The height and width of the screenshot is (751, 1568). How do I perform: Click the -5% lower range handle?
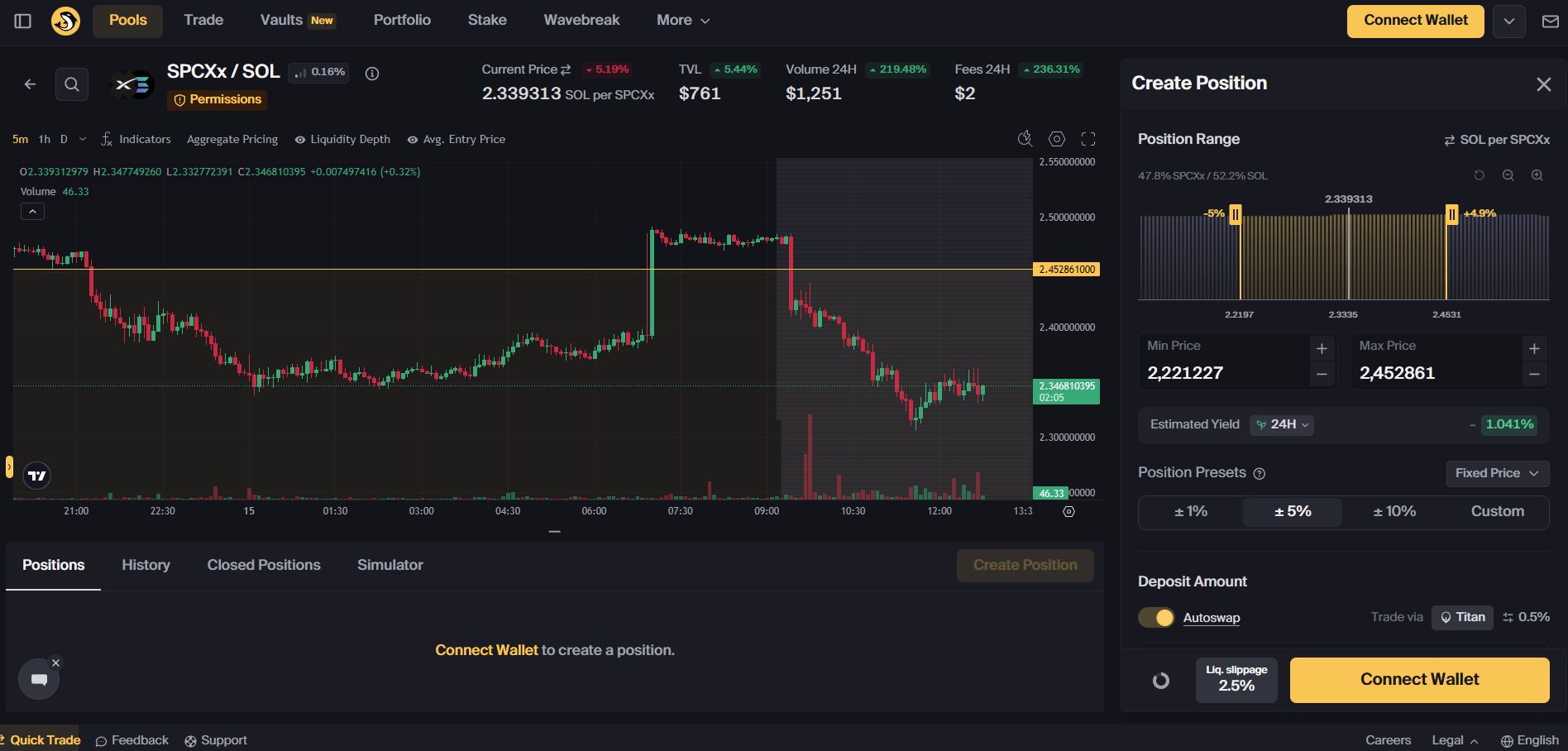pos(1235,215)
